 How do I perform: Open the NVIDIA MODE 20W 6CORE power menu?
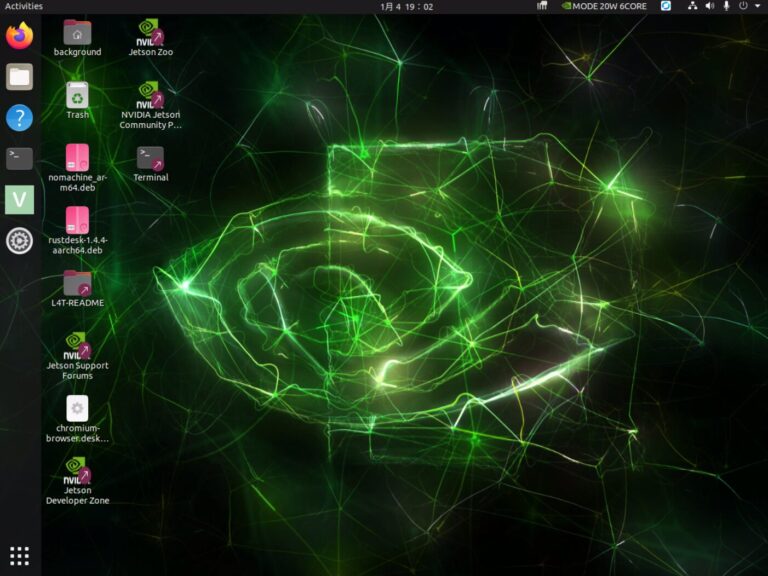603,6
